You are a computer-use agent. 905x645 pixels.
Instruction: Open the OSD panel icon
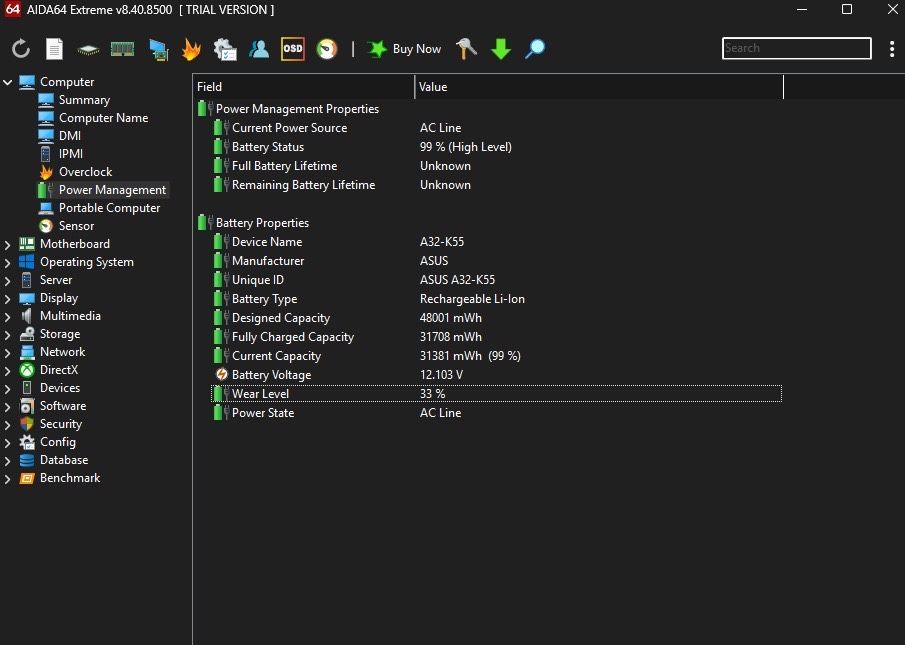point(293,48)
